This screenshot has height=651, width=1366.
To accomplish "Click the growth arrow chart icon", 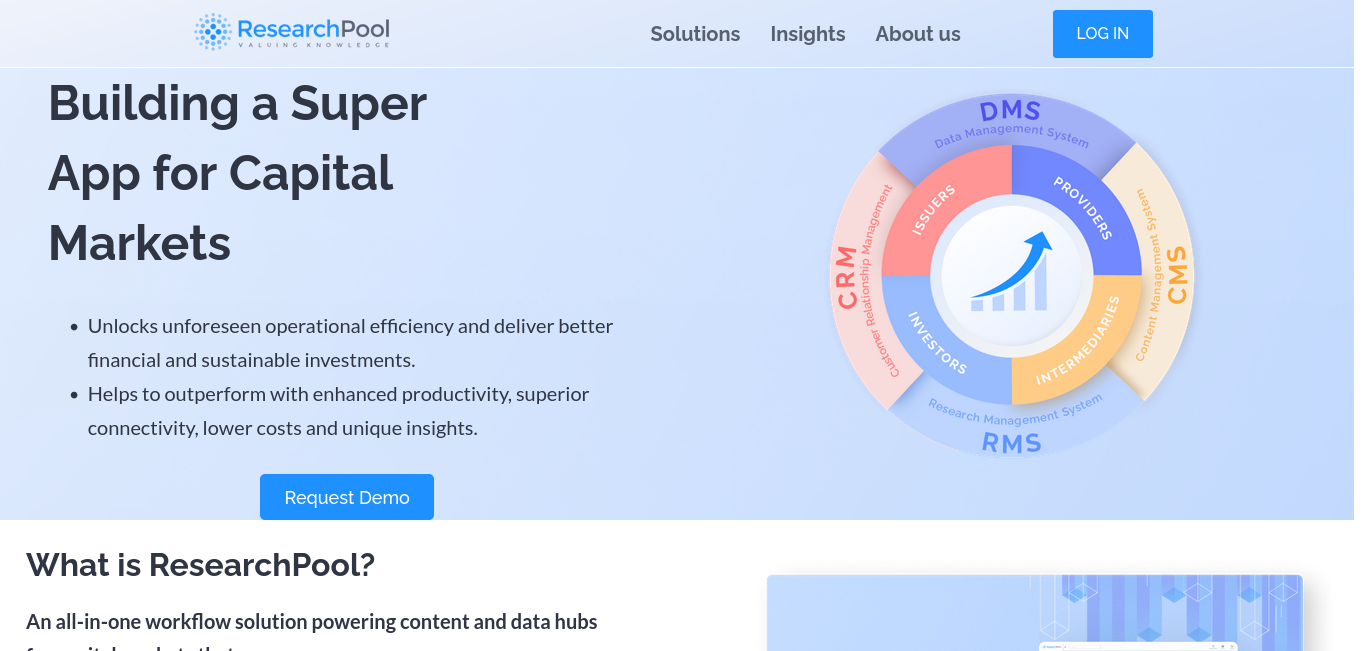I will pyautogui.click(x=1011, y=272).
